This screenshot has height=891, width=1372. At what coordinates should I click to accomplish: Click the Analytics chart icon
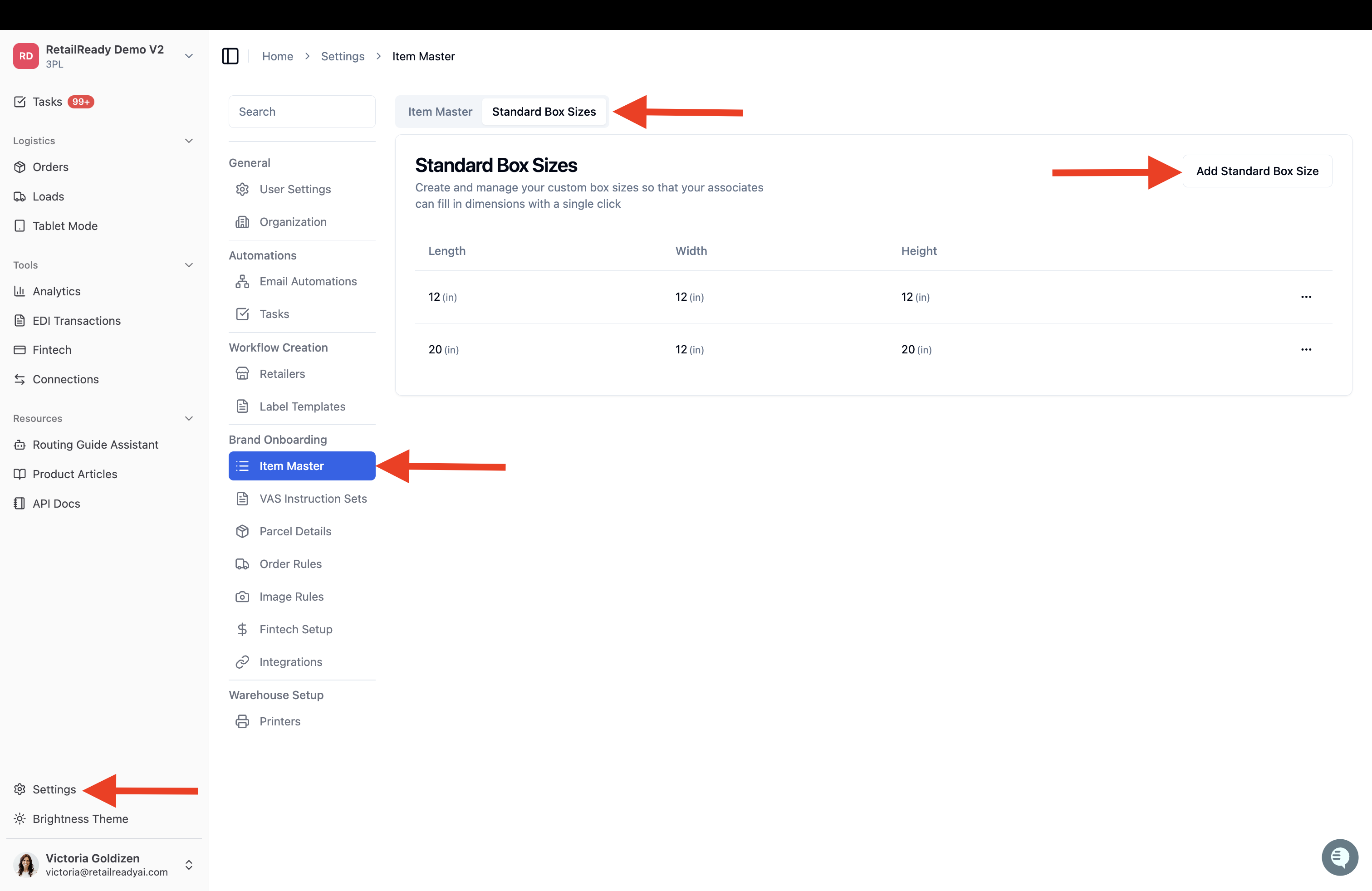pyautogui.click(x=20, y=291)
